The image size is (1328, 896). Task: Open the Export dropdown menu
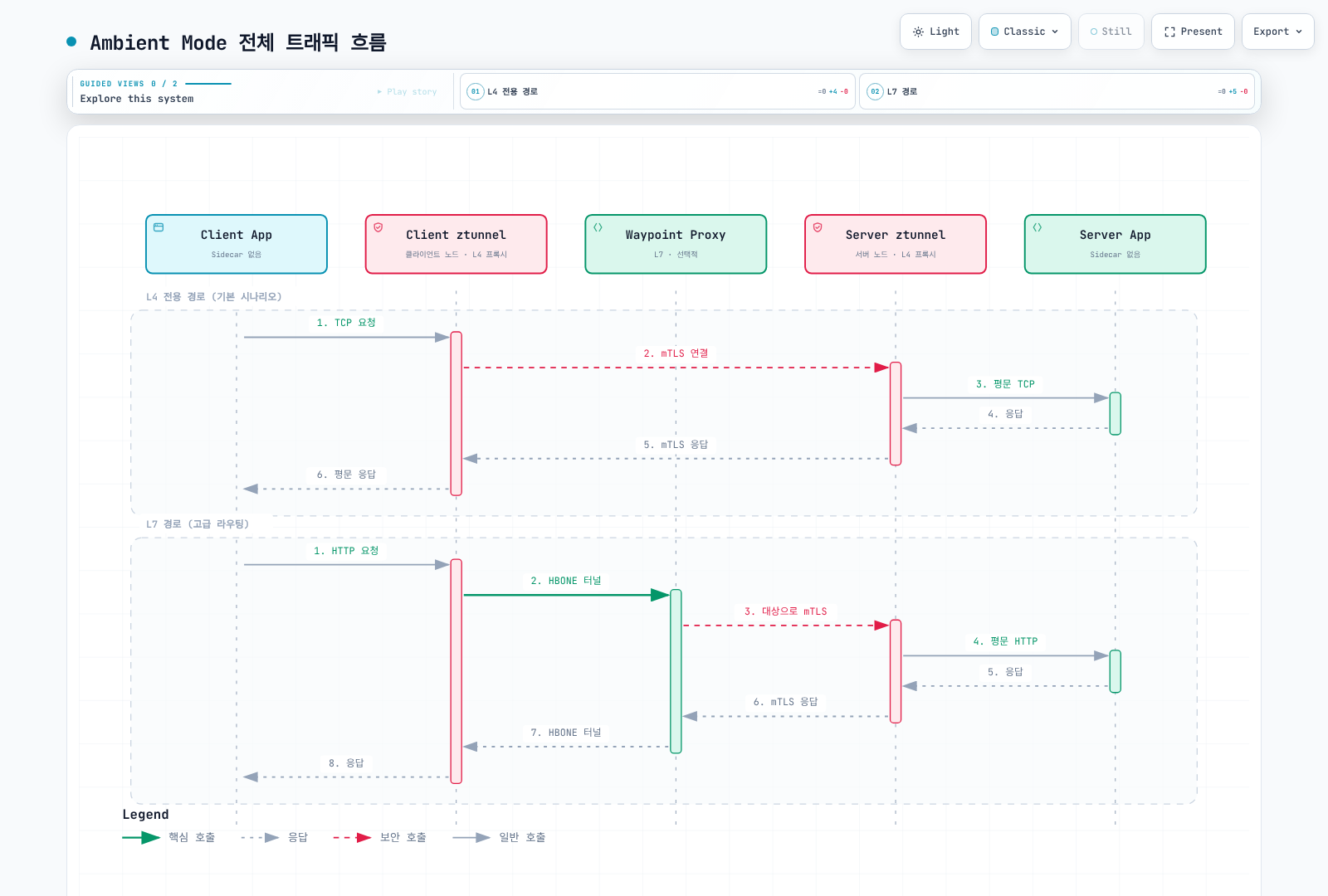[x=1277, y=32]
